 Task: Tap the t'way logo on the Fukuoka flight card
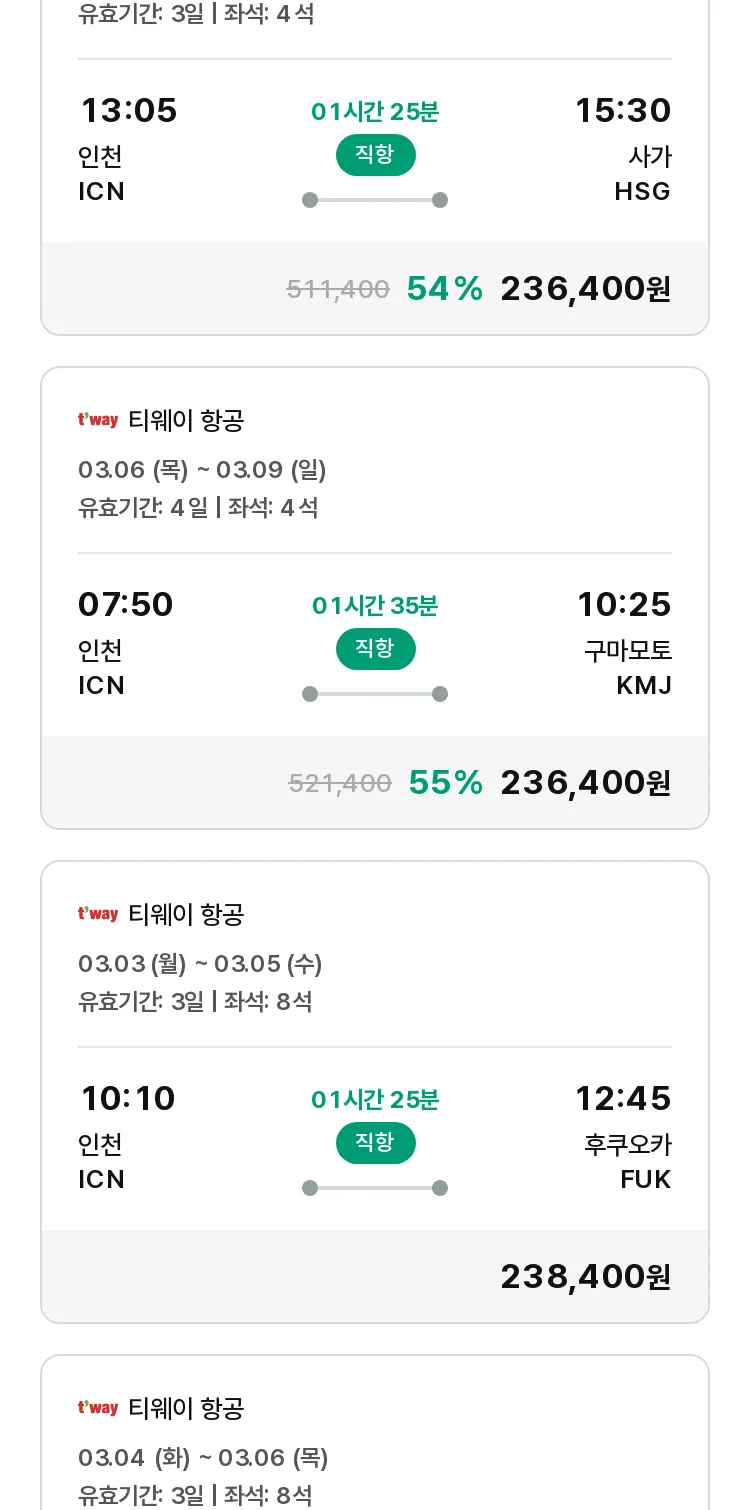98,914
